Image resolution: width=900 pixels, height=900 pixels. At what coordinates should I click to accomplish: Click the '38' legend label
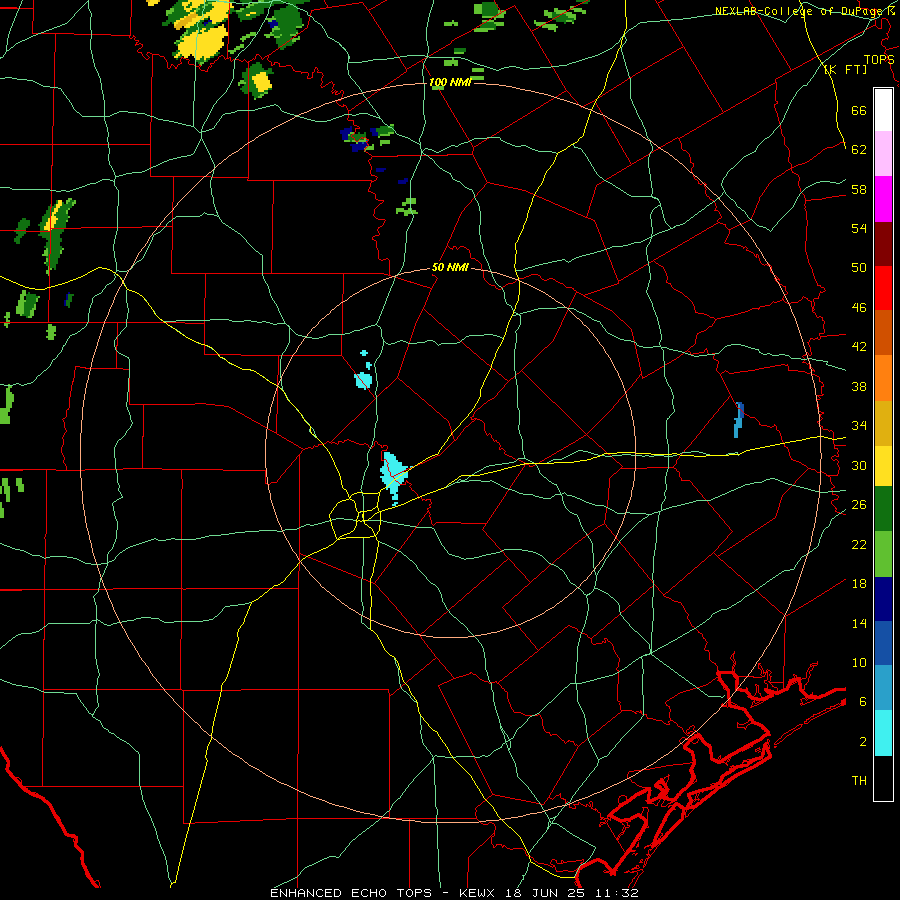[859, 386]
